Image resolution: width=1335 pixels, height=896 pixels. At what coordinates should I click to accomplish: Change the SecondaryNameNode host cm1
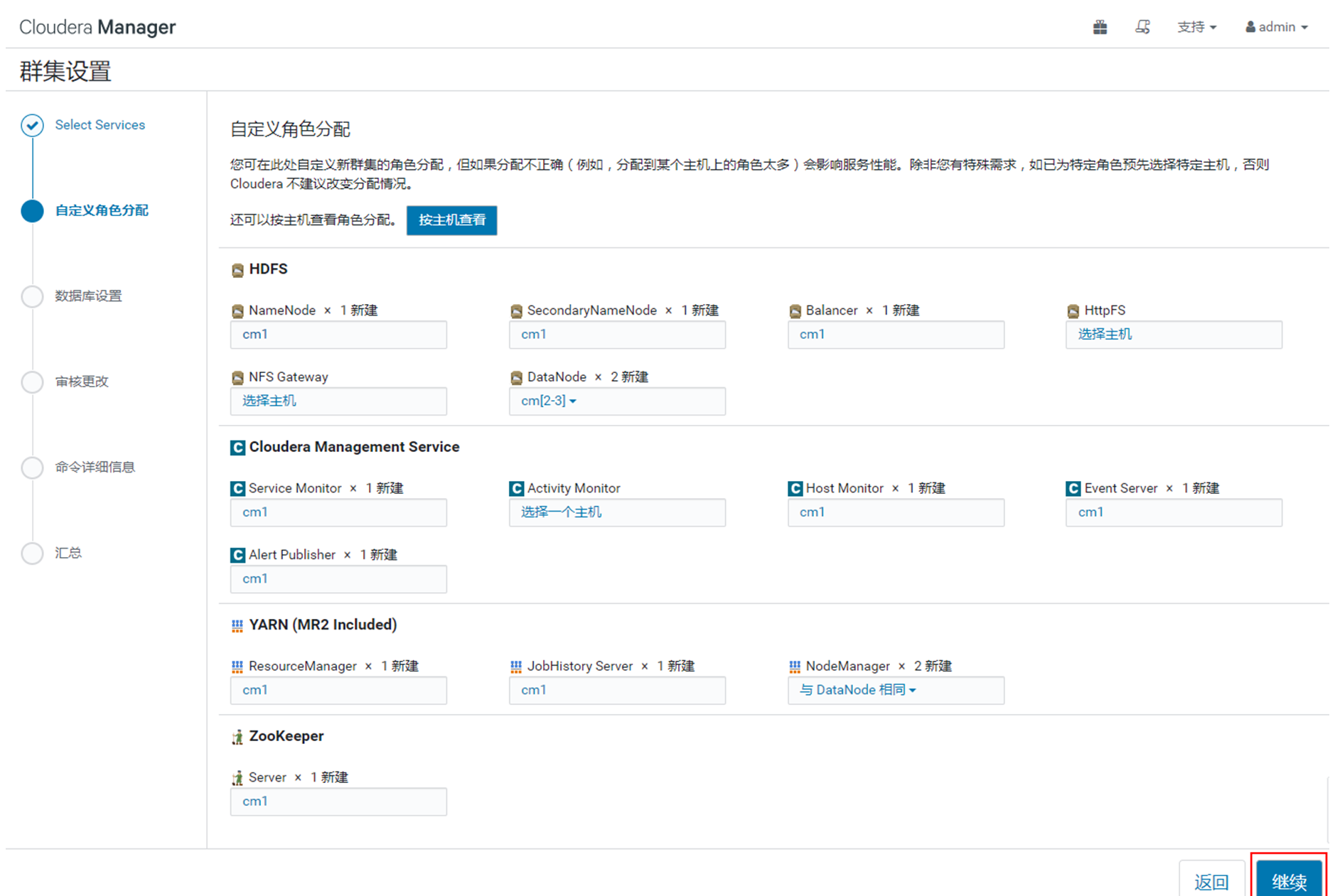pos(617,335)
